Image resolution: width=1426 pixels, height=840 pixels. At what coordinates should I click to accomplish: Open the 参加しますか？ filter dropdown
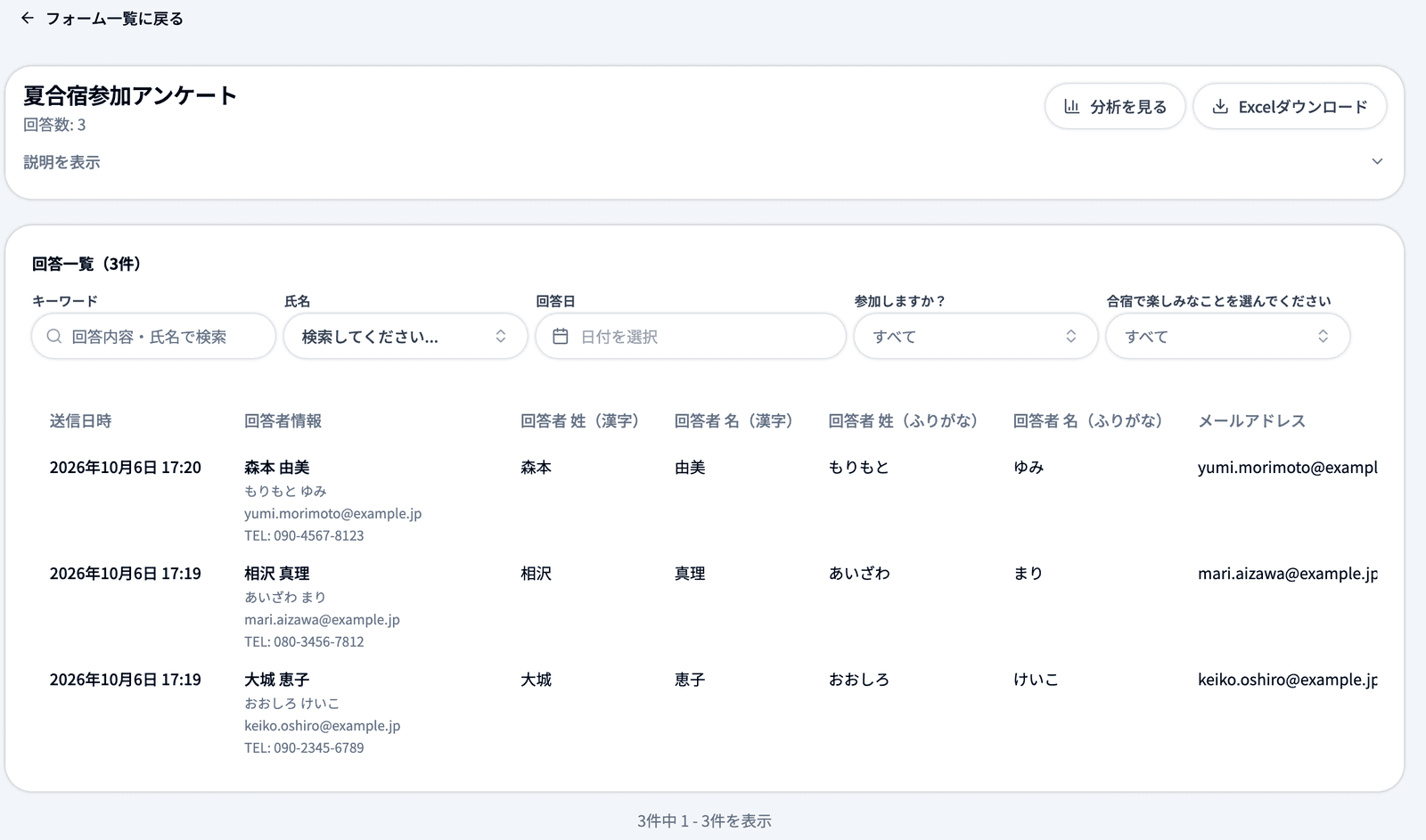point(976,336)
